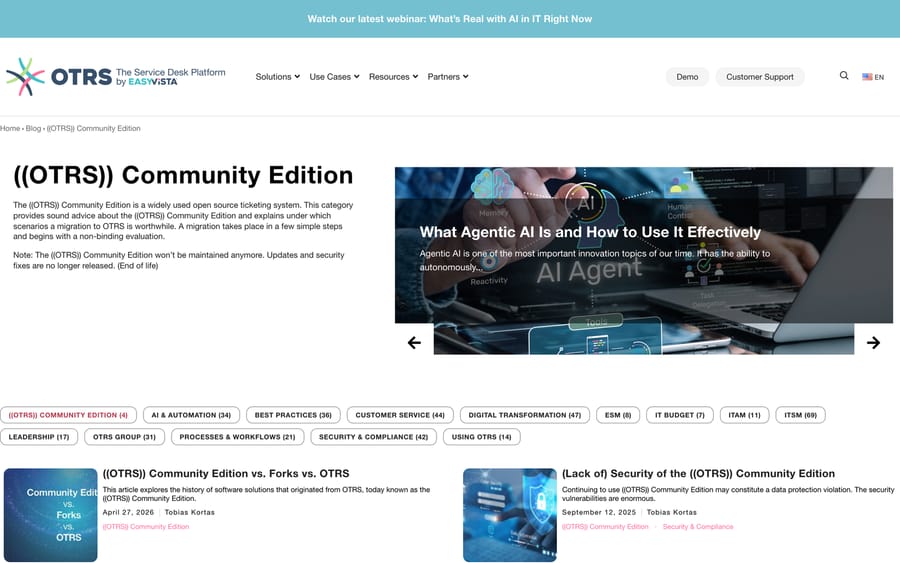Click the date September 12, 2025
Screen dimensions: 900x563
coord(599,512)
